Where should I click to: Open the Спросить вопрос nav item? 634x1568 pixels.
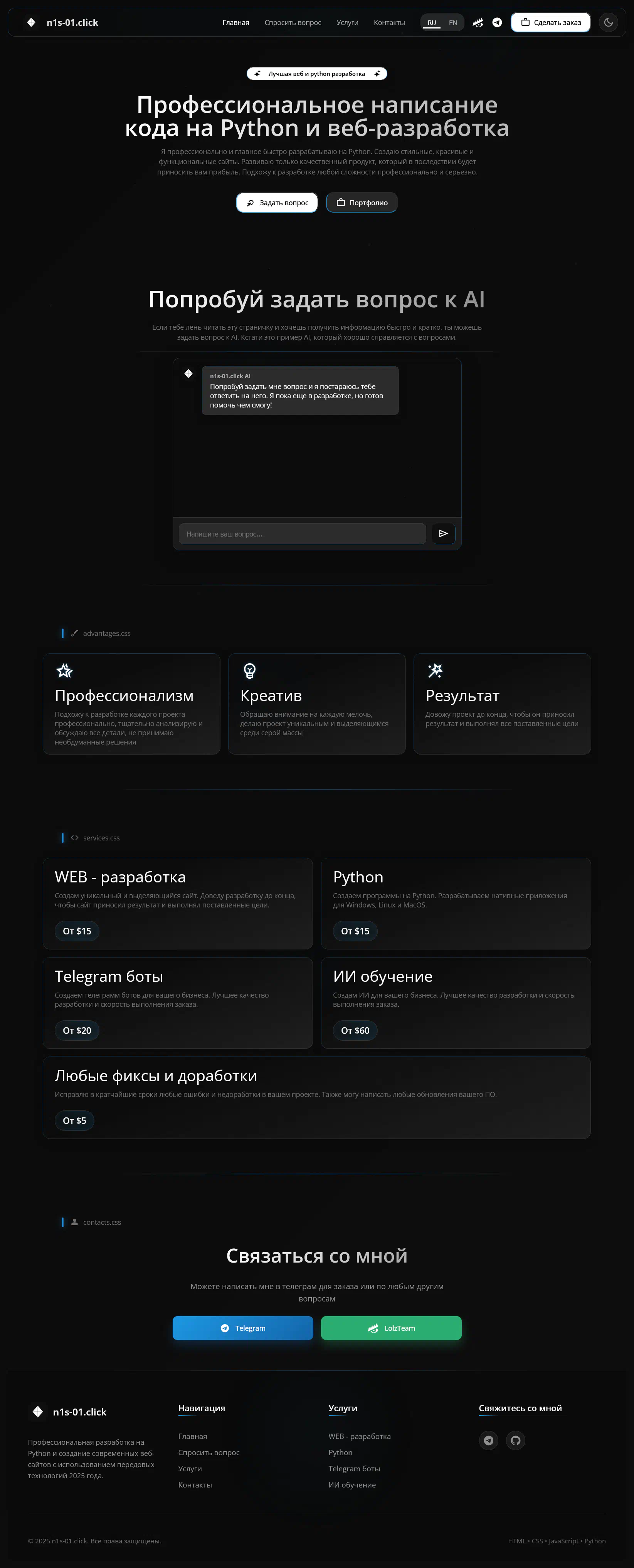[x=293, y=22]
